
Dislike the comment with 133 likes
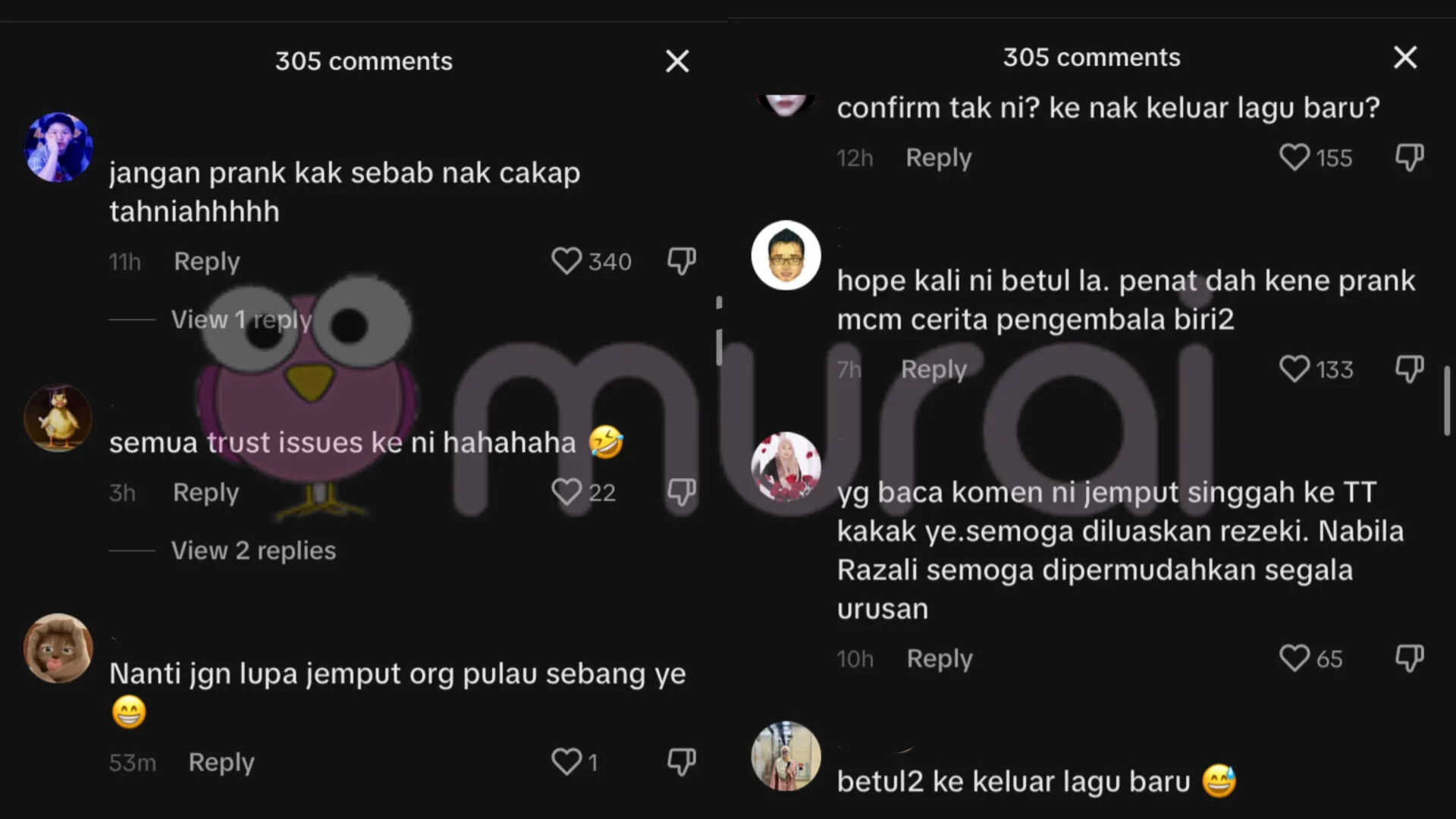tap(1409, 369)
